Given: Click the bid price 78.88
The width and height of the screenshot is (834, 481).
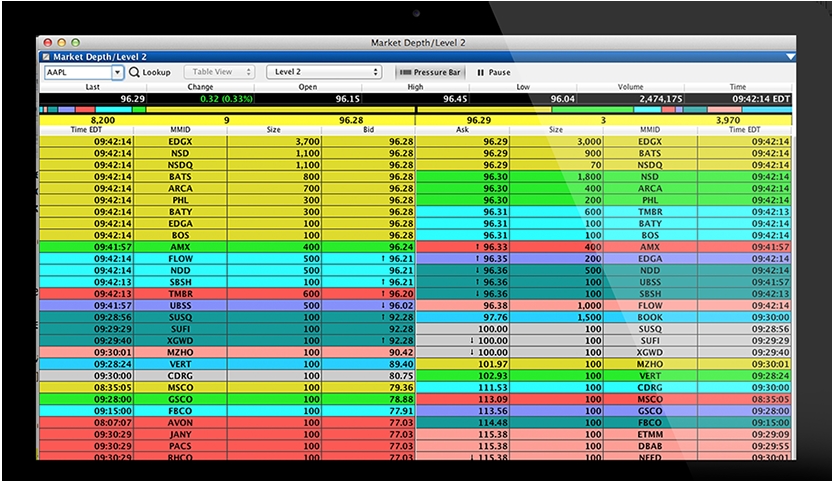Looking at the screenshot, I should tap(401, 399).
